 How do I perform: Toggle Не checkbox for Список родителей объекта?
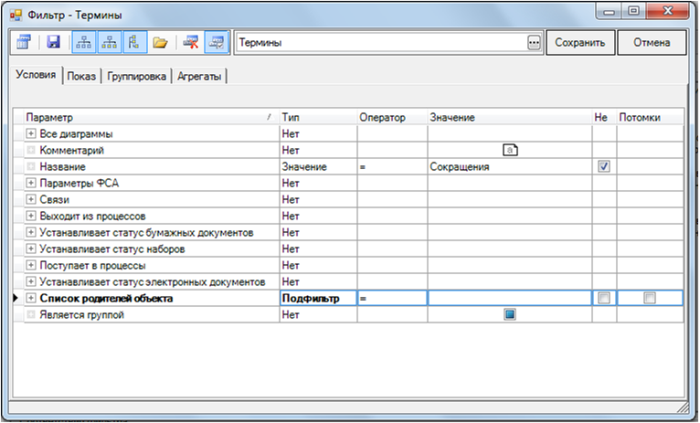(603, 298)
